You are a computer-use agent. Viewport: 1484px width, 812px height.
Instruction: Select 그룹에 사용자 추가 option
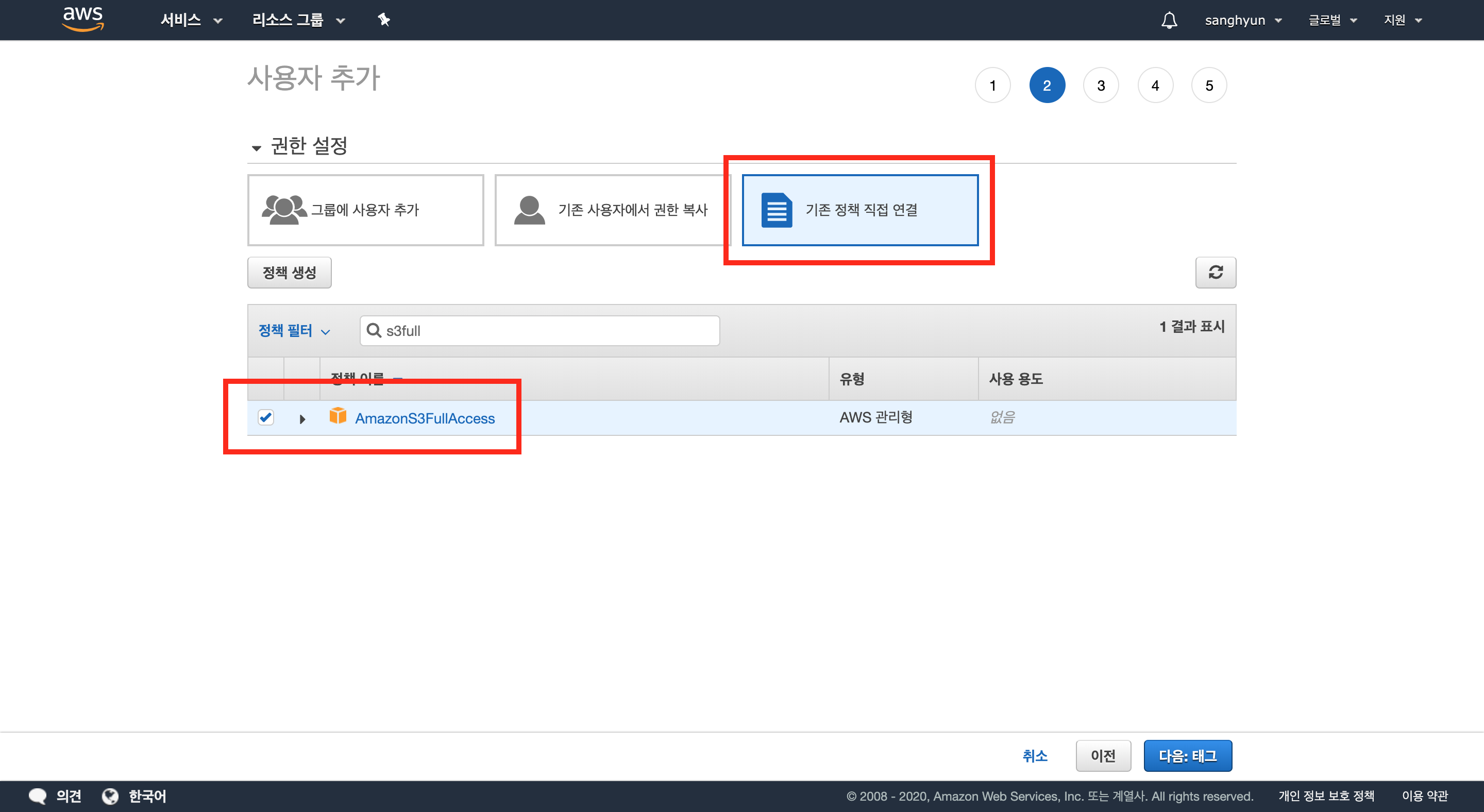coord(365,210)
